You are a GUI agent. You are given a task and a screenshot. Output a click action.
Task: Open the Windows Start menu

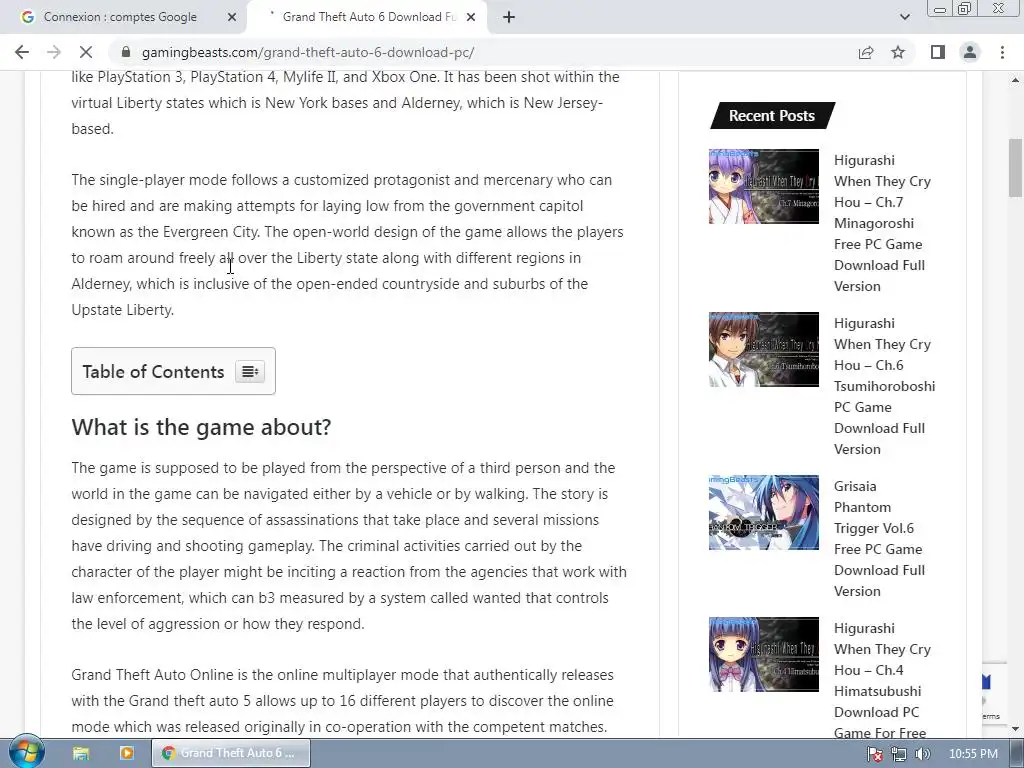click(x=26, y=752)
